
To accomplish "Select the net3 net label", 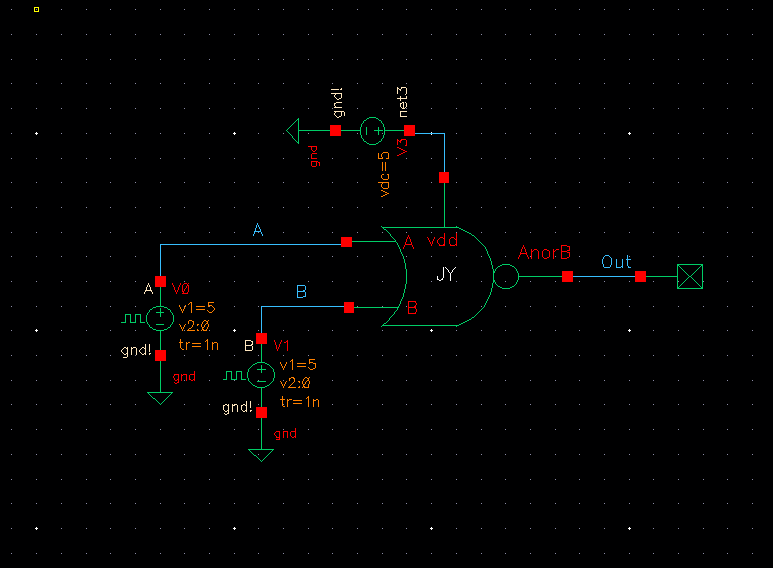I will tap(403, 102).
